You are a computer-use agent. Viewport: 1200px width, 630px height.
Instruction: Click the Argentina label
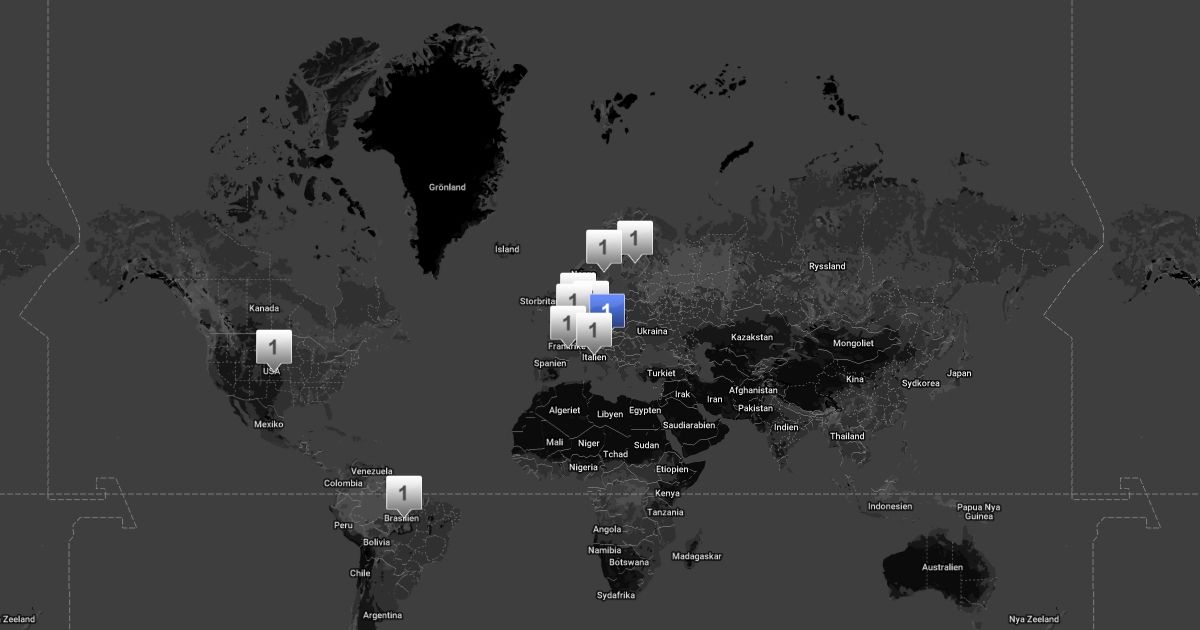382,615
